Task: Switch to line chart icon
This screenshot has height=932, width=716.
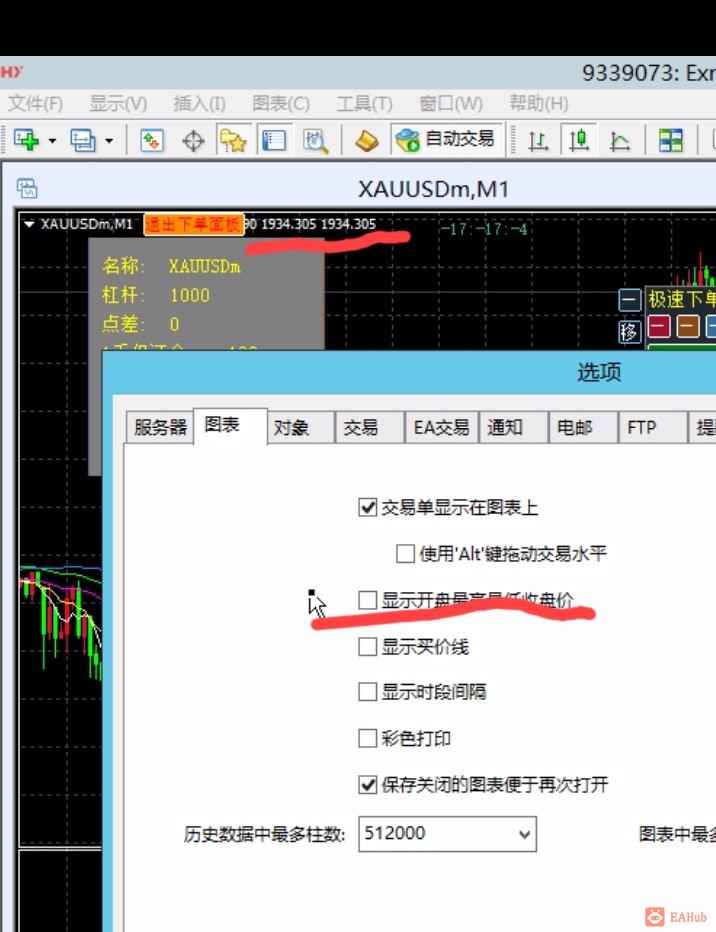Action: [x=620, y=141]
